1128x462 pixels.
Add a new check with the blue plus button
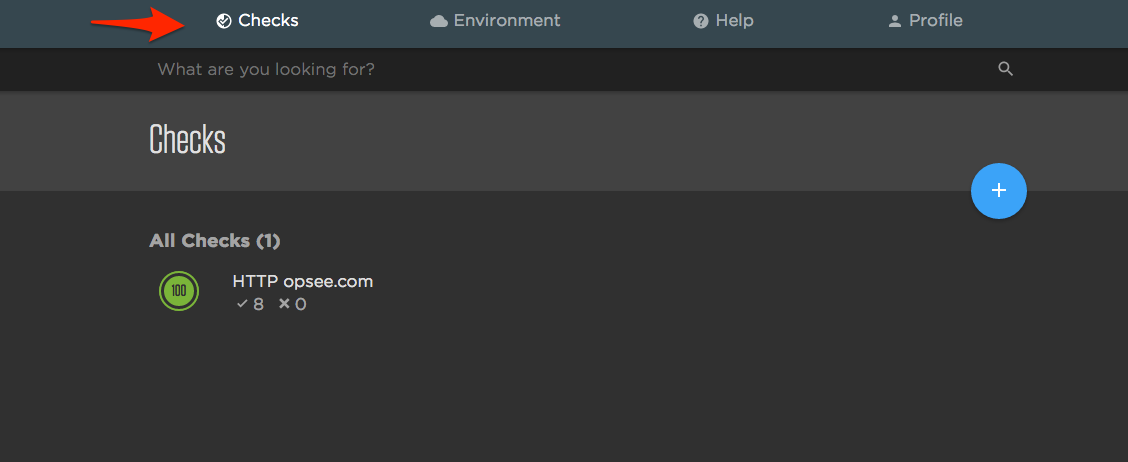click(x=998, y=190)
